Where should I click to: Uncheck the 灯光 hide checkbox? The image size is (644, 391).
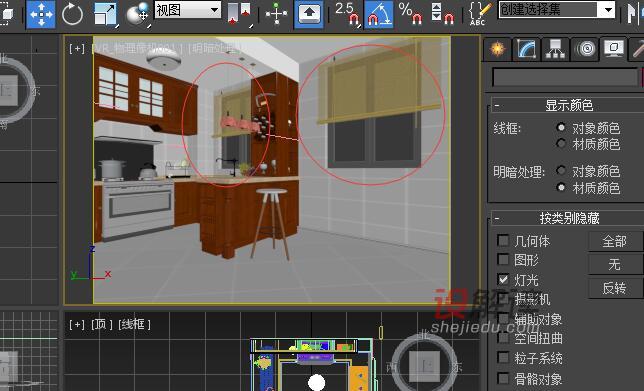(503, 279)
